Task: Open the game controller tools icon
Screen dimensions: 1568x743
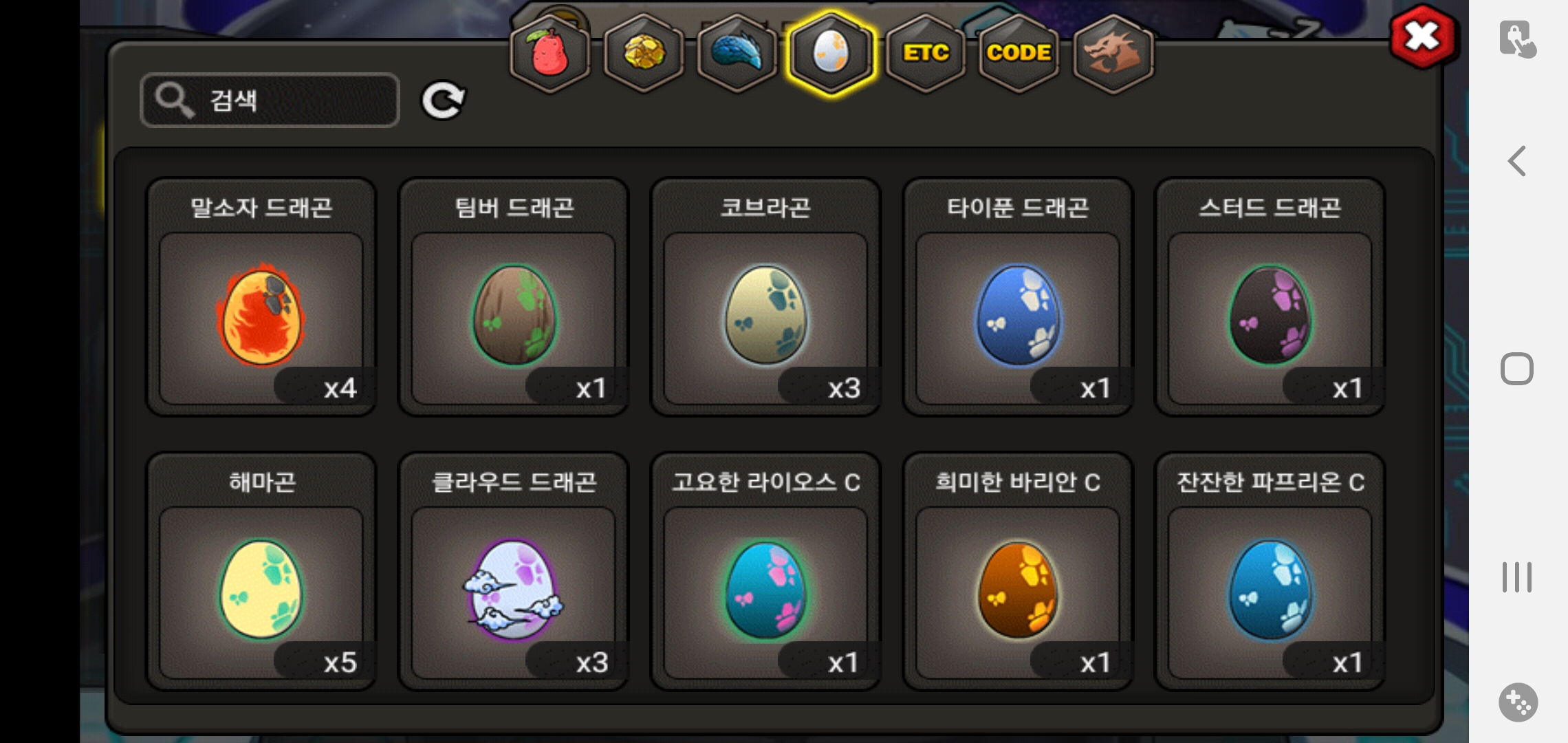Action: pos(1518,702)
